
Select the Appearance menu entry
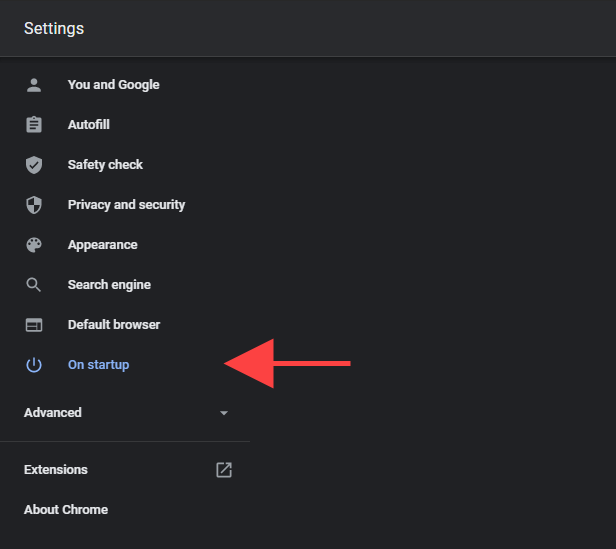click(103, 245)
